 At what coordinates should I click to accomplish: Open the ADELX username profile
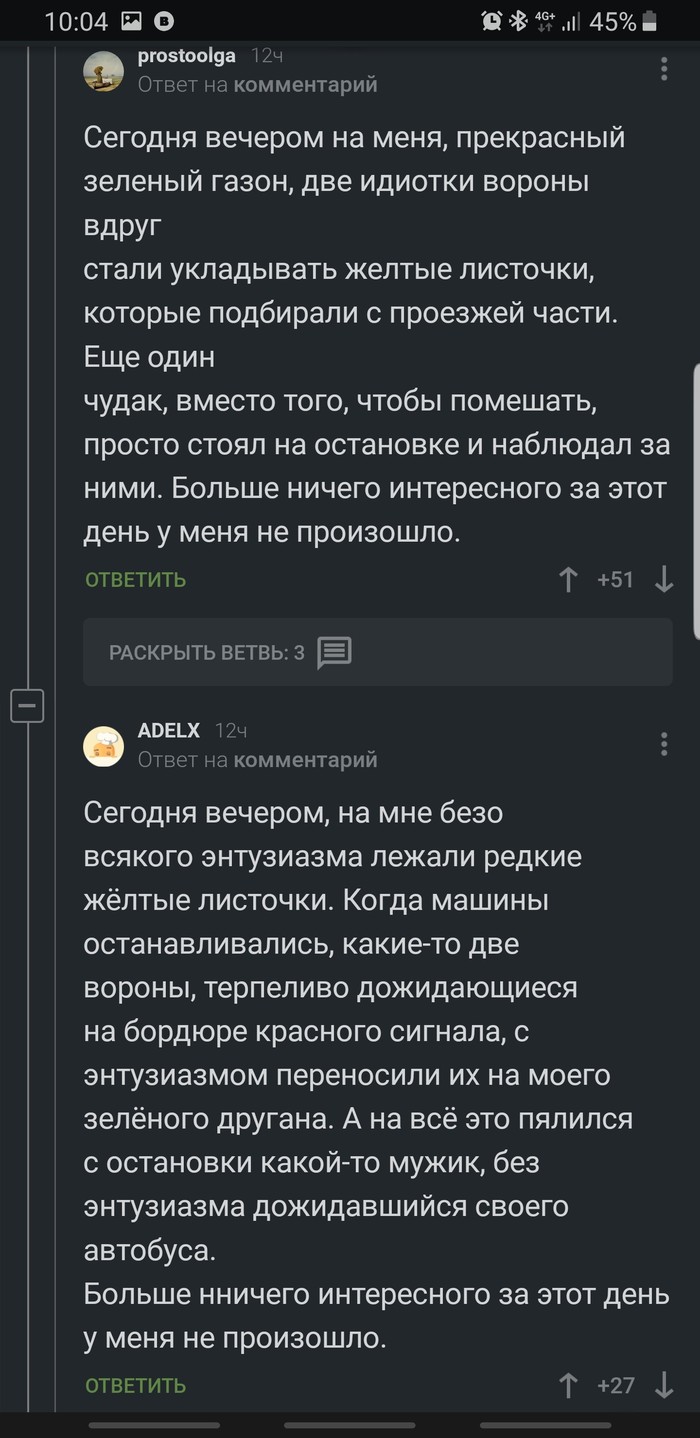pyautogui.click(x=168, y=731)
